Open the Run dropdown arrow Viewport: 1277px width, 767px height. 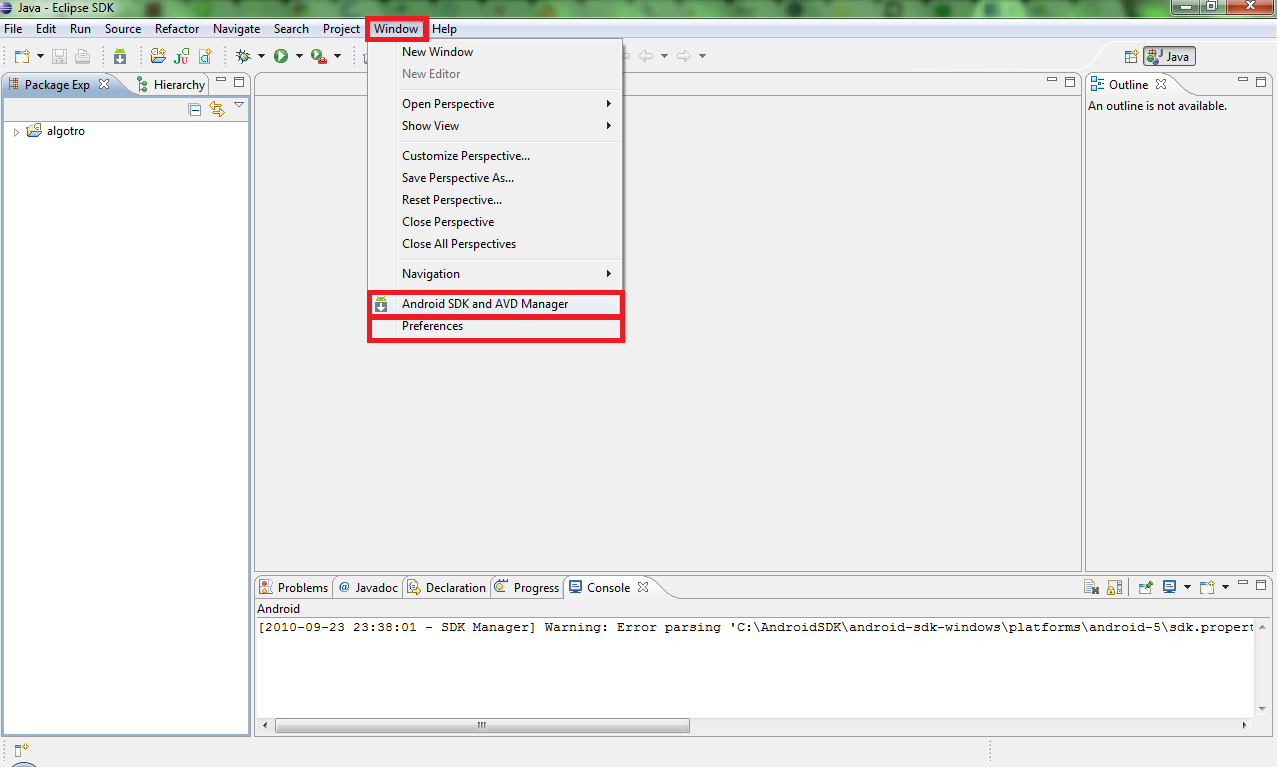[299, 56]
